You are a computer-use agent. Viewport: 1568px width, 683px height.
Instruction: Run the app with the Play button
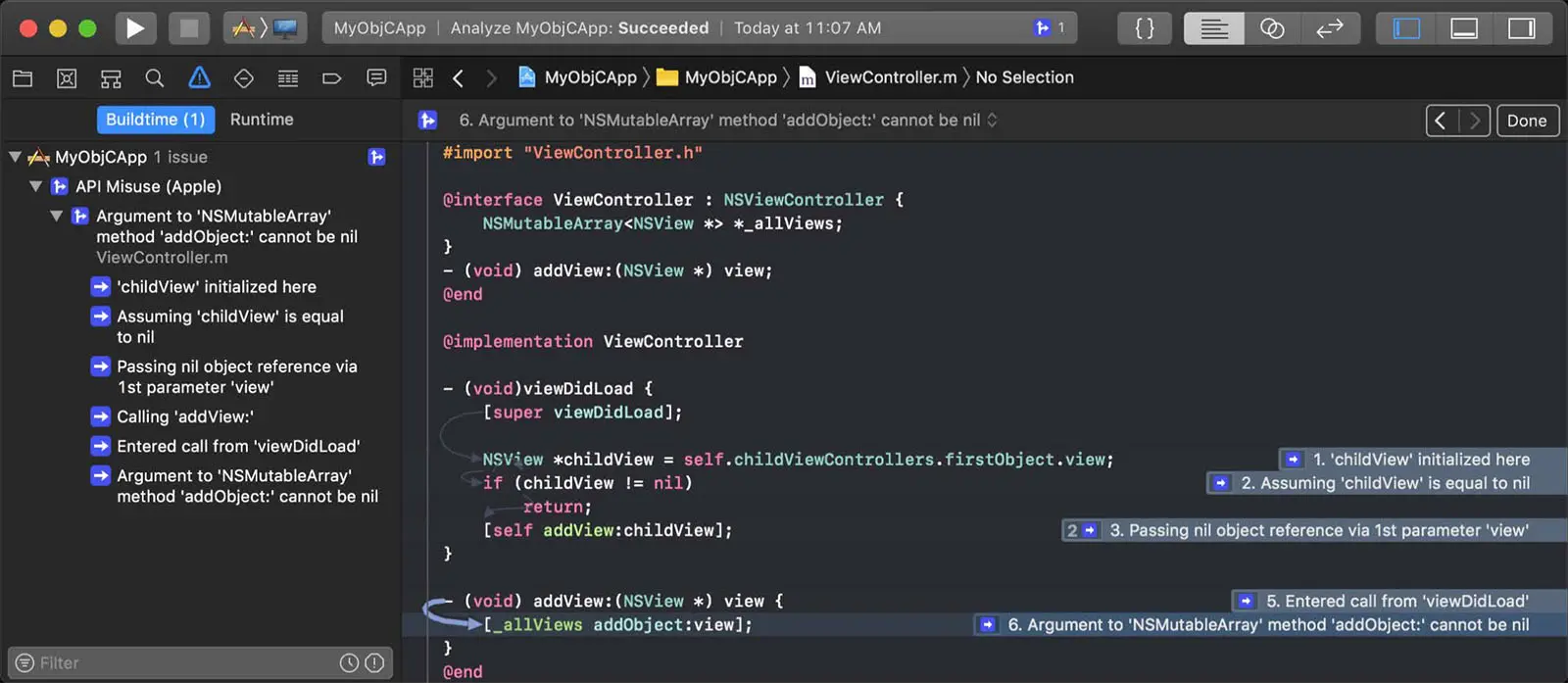[135, 28]
